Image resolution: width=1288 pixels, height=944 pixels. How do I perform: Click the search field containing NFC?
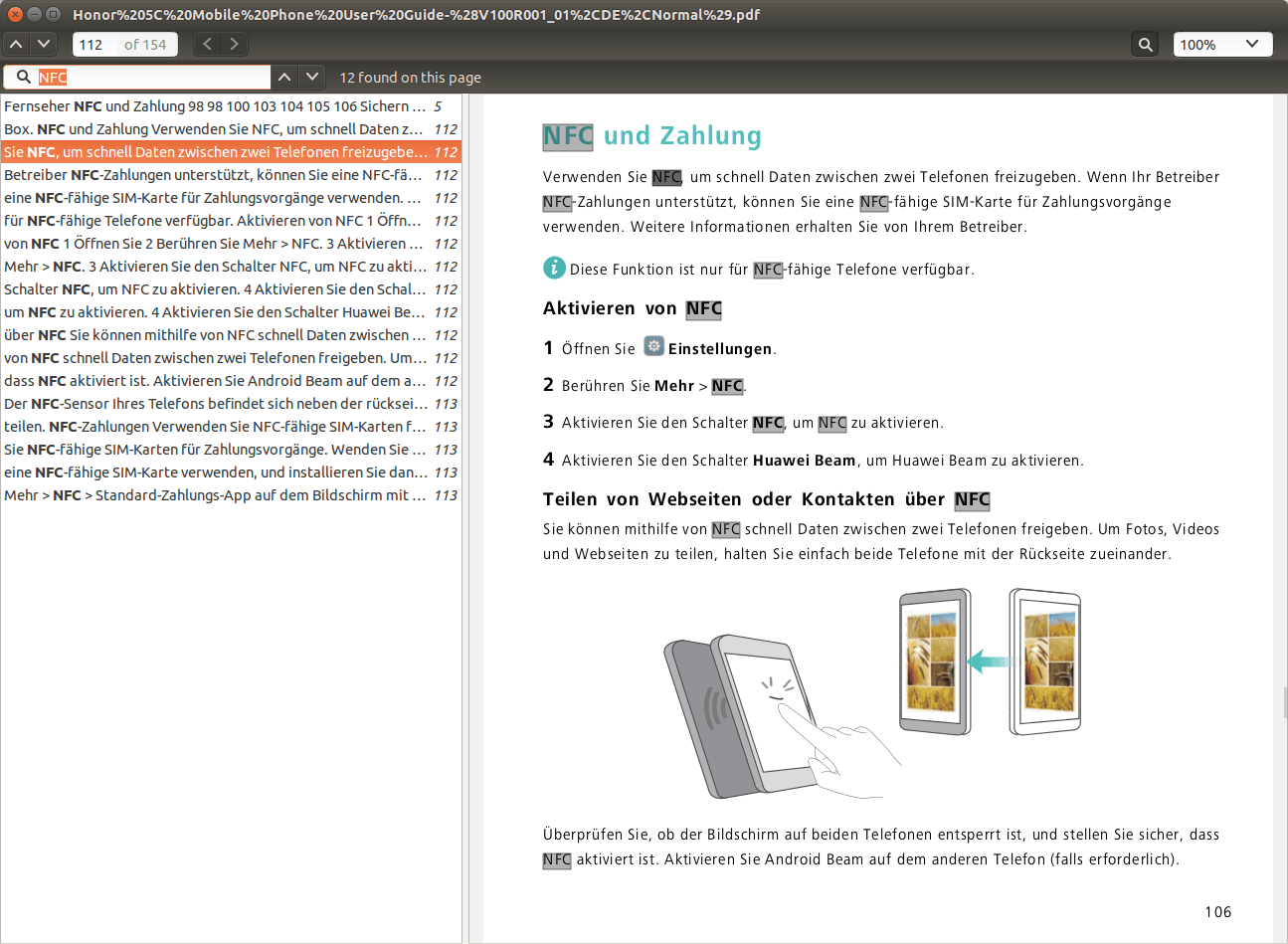click(137, 77)
